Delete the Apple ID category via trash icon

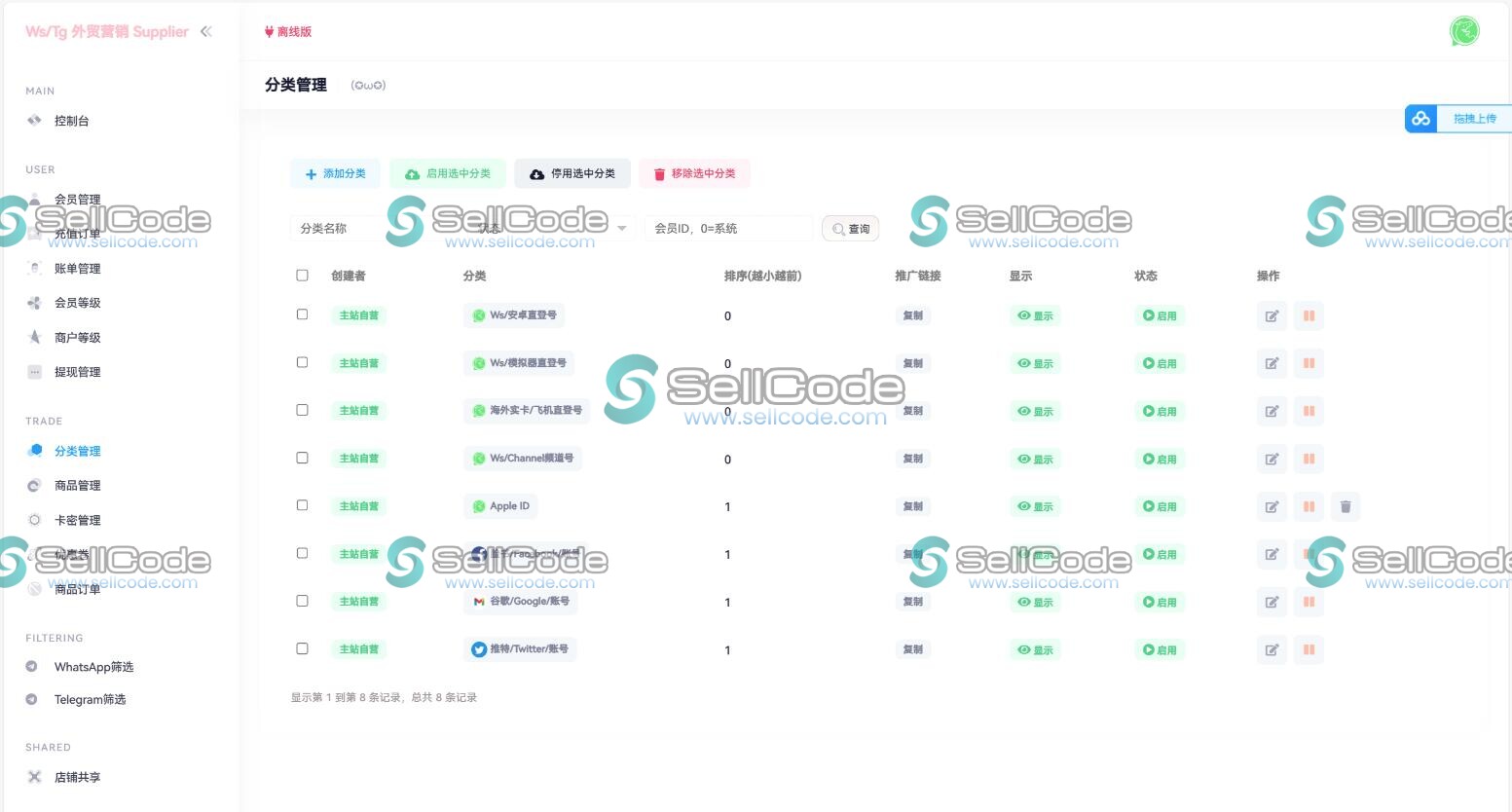click(1345, 506)
